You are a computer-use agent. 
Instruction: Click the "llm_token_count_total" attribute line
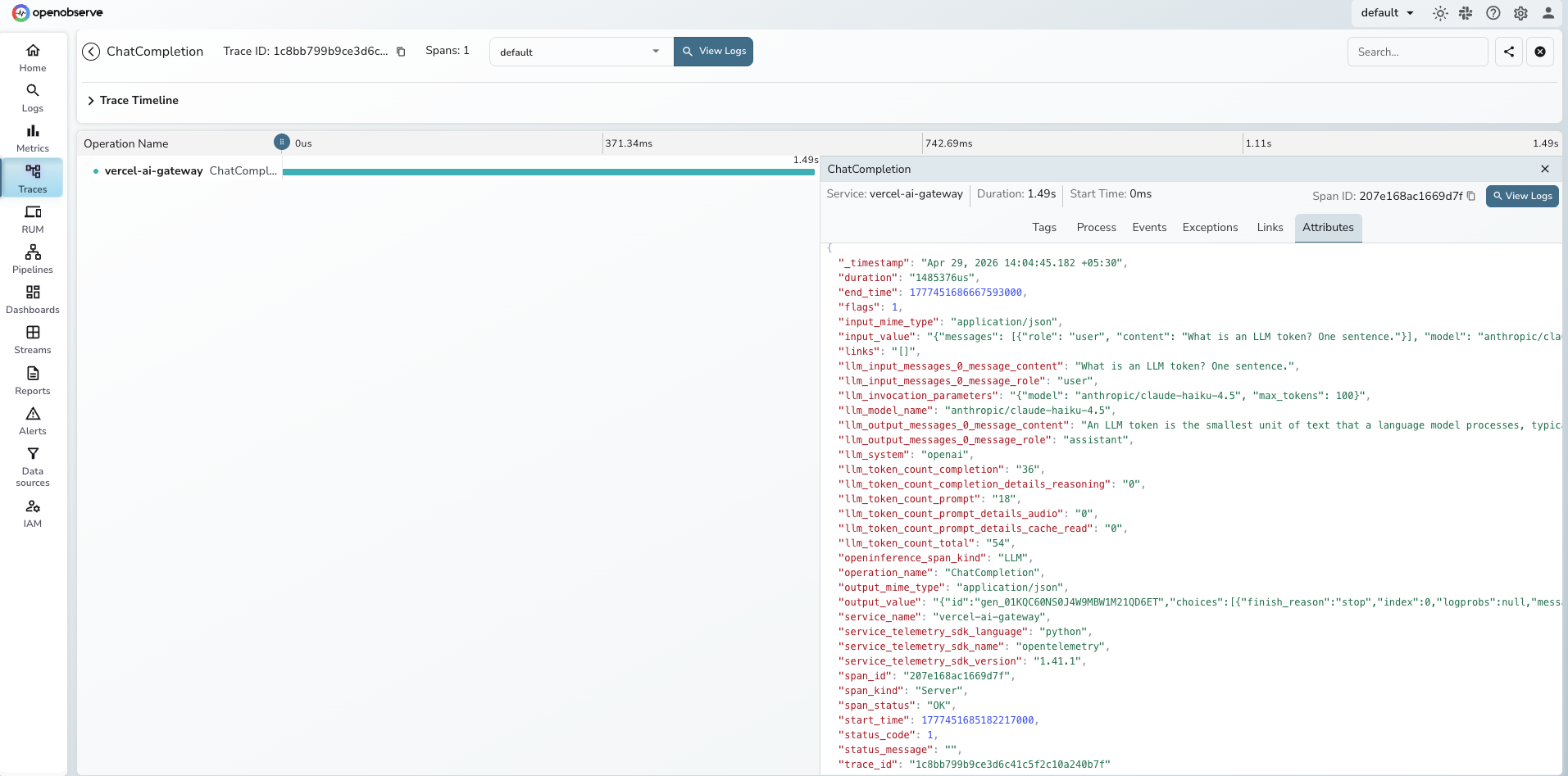pos(926,543)
